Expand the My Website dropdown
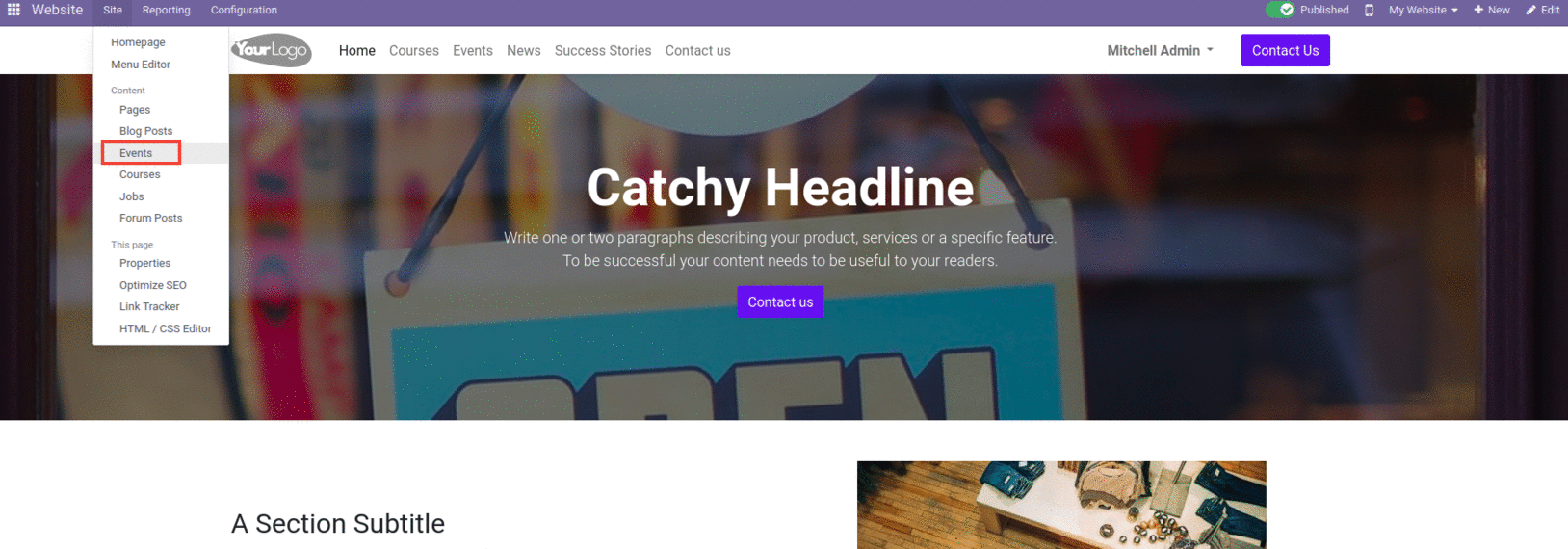The height and width of the screenshot is (549, 1568). coord(1424,10)
